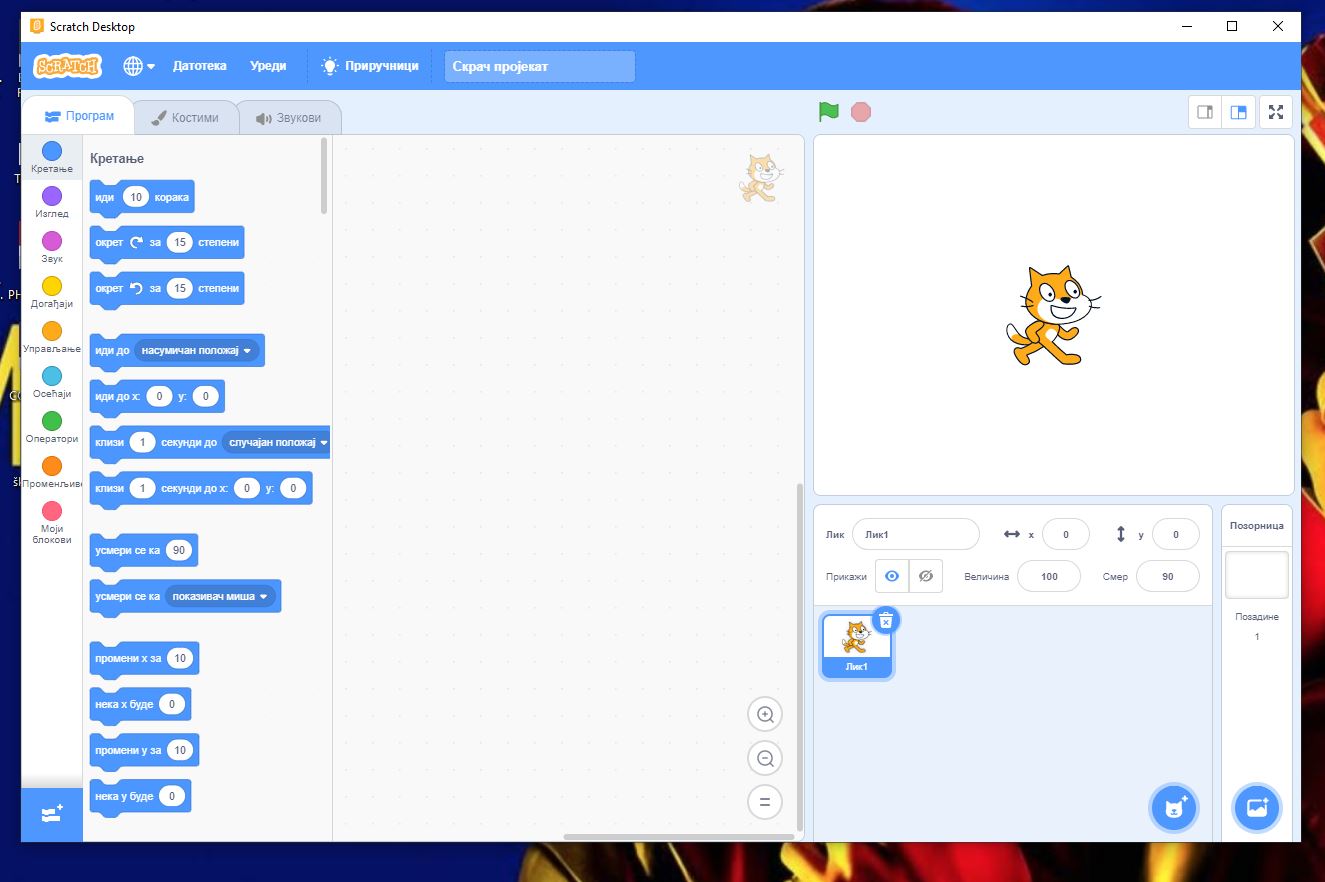Click the x value in иди до block
The width and height of the screenshot is (1325, 882).
click(x=159, y=397)
